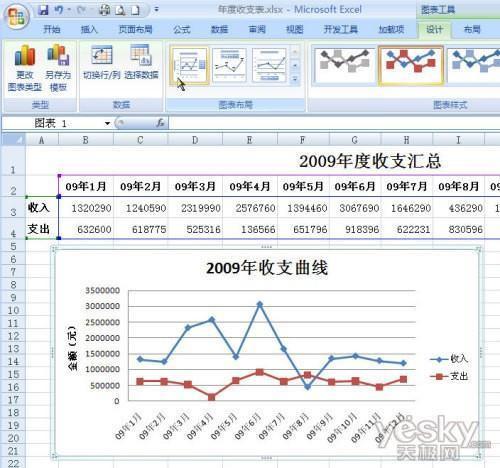Switch rows and columns (切换行/列)
Image resolution: width=500 pixels, height=468 pixels.
(102, 63)
